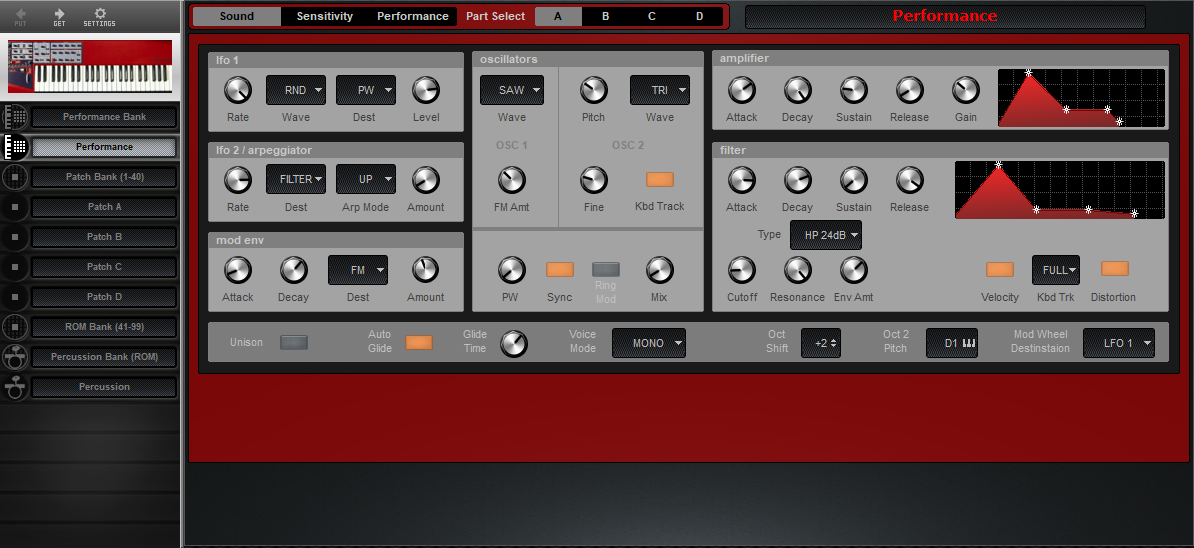
Task: Click the Percussion Bank (ROM) drum icon
Action: point(15,357)
